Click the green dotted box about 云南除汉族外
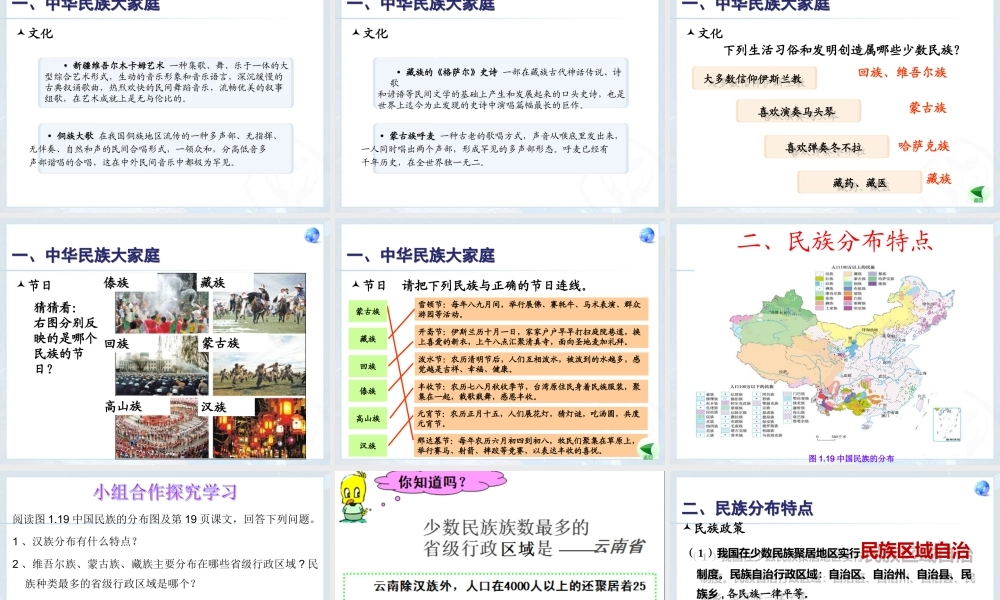Viewport: 1000px width, 600px height. [501, 587]
